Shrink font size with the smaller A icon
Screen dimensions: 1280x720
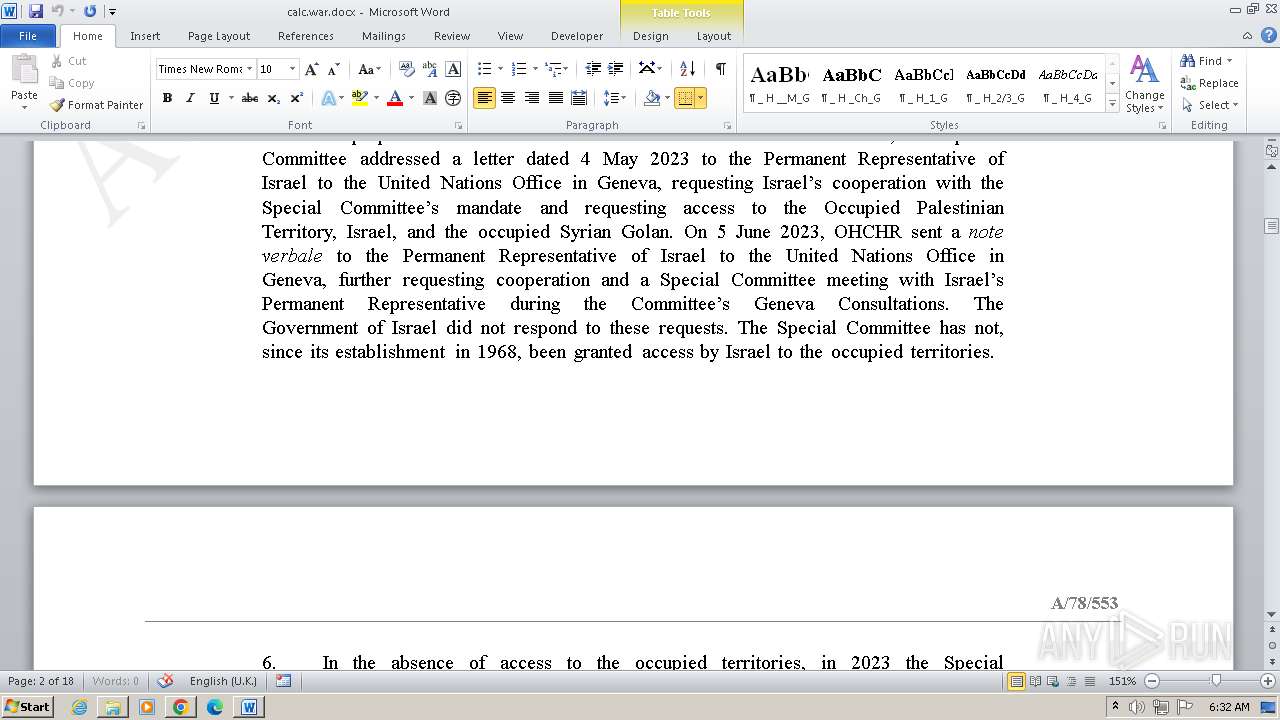pos(333,69)
